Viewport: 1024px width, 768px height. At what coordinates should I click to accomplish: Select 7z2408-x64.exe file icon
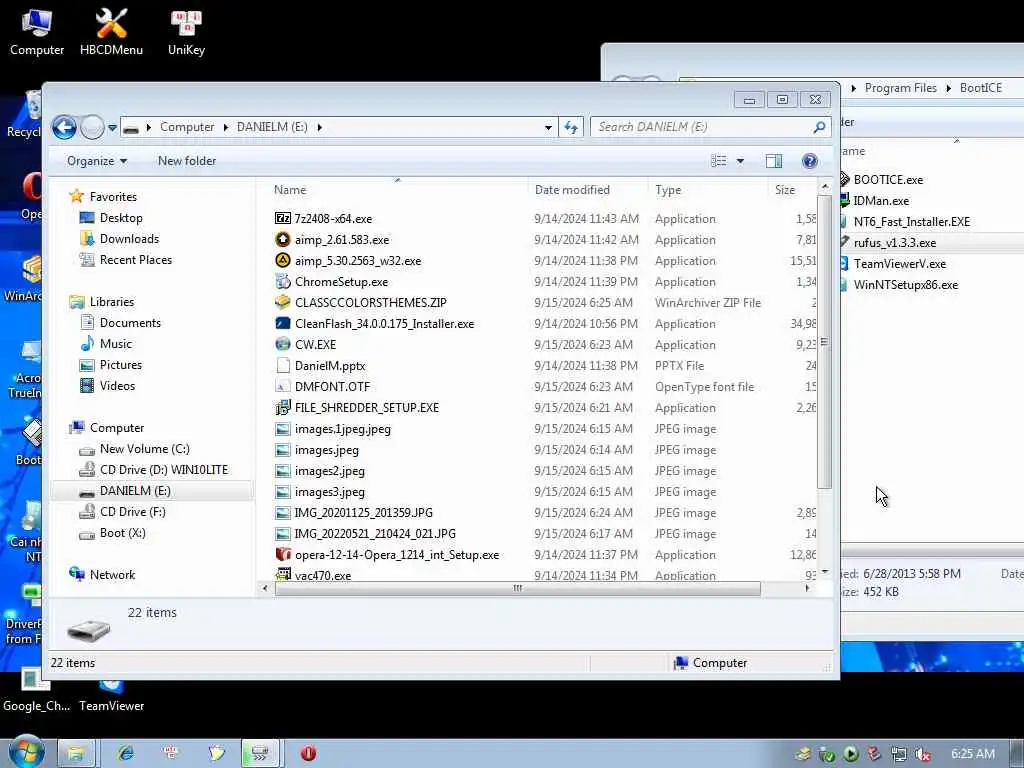click(x=283, y=219)
